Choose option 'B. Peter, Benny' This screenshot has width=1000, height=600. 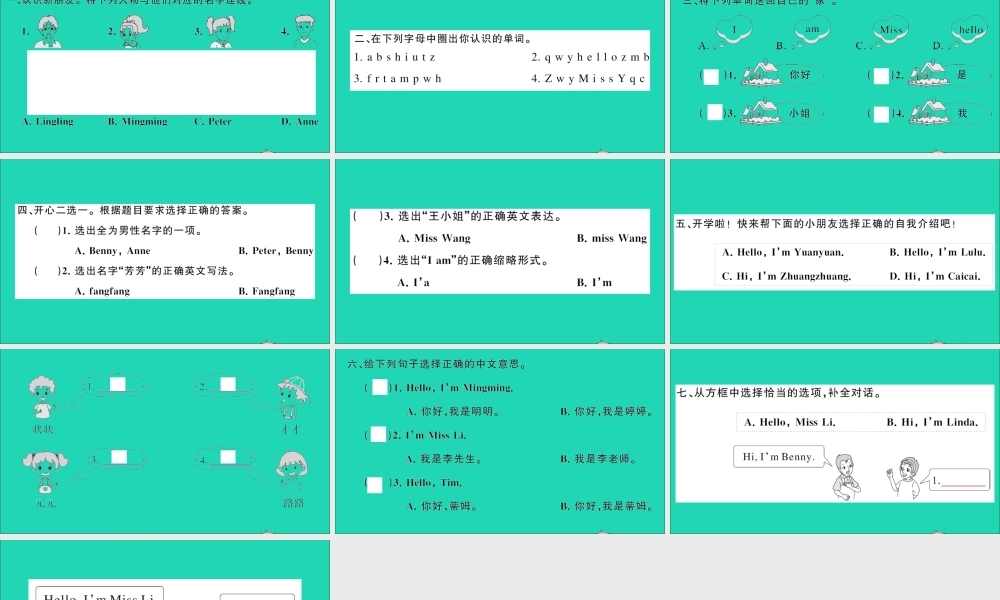pyautogui.click(x=276, y=251)
